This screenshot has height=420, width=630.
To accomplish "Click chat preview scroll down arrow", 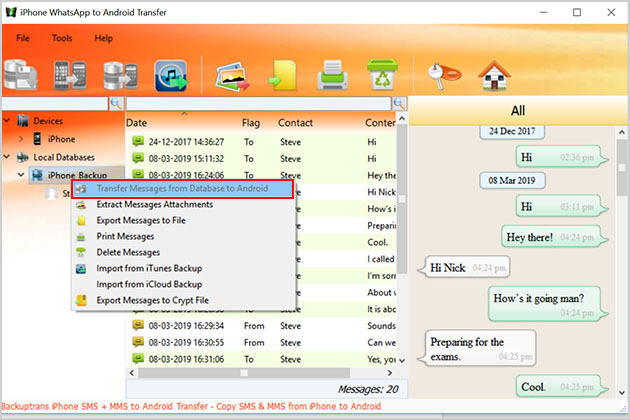I will coord(622,393).
